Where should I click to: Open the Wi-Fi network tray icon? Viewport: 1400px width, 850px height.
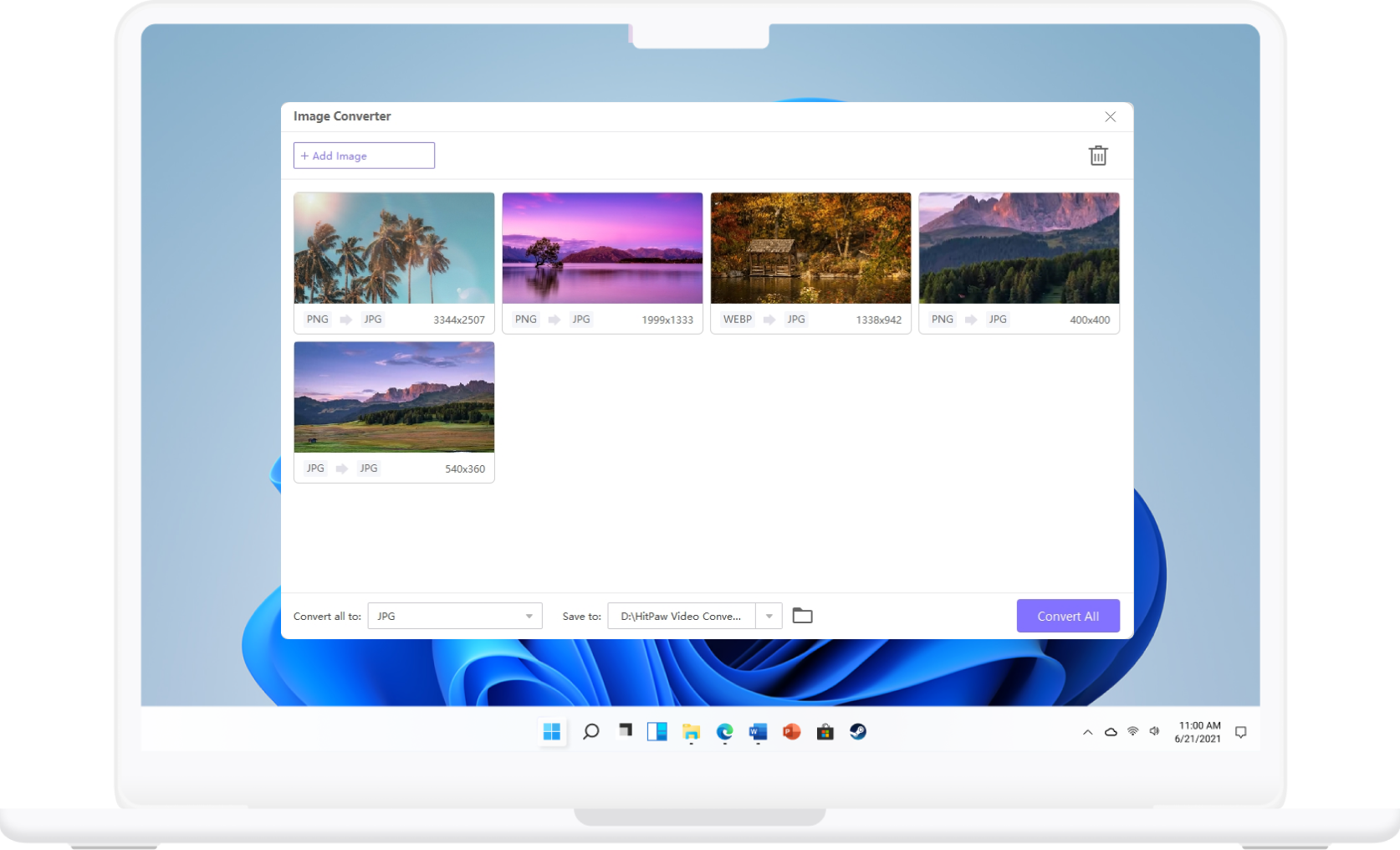click(1133, 731)
